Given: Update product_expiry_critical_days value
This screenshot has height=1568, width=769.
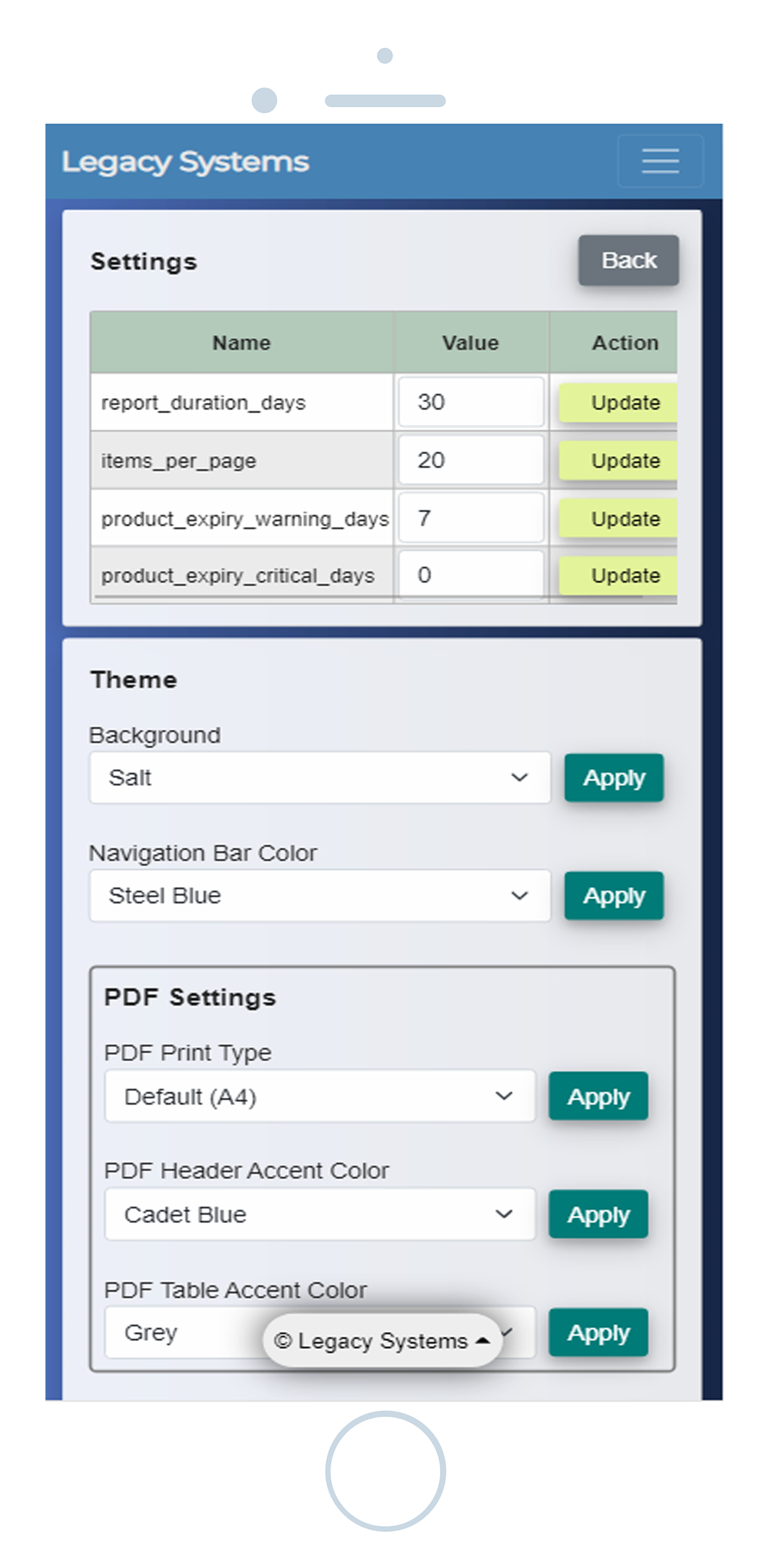Looking at the screenshot, I should tap(619, 575).
